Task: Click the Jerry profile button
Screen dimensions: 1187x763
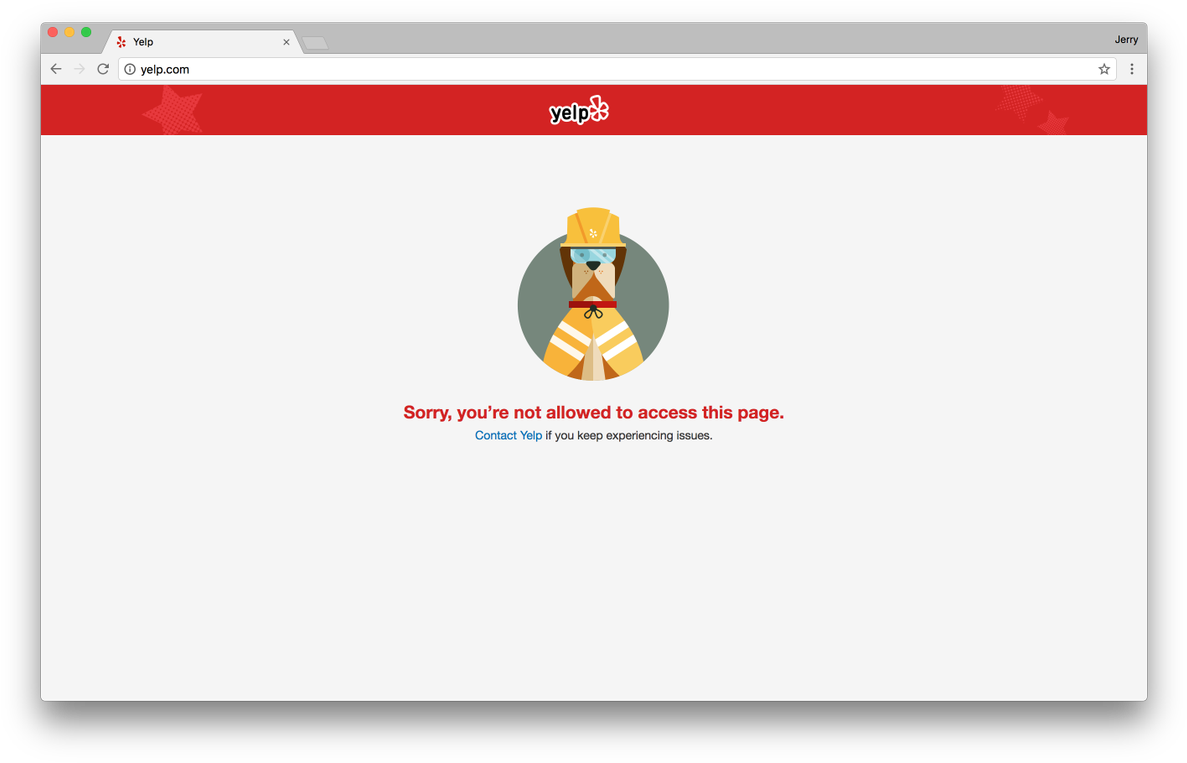Action: (1126, 39)
